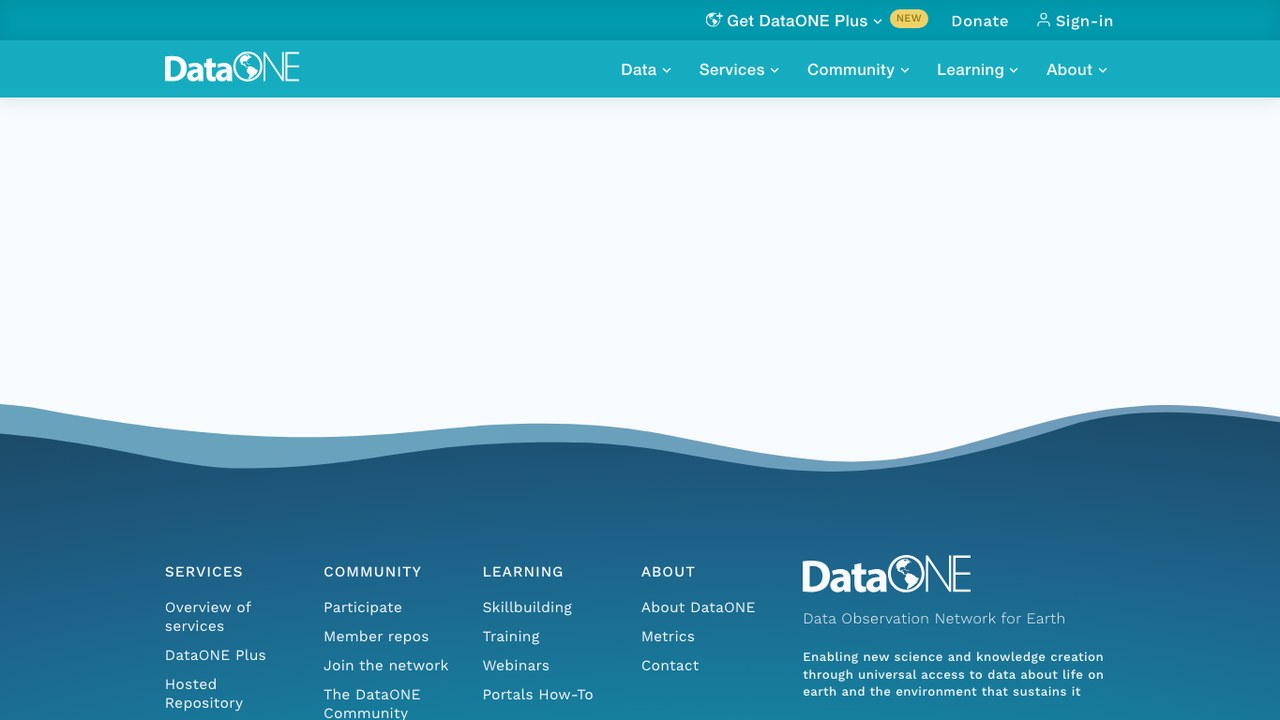Open the Learning navigation menu
Screen dimensions: 1280x720
977,70
